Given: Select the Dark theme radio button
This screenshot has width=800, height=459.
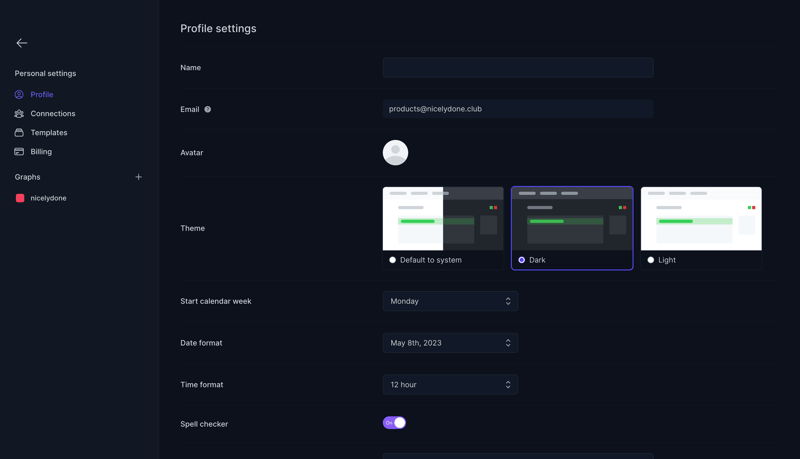Looking at the screenshot, I should (x=521, y=260).
